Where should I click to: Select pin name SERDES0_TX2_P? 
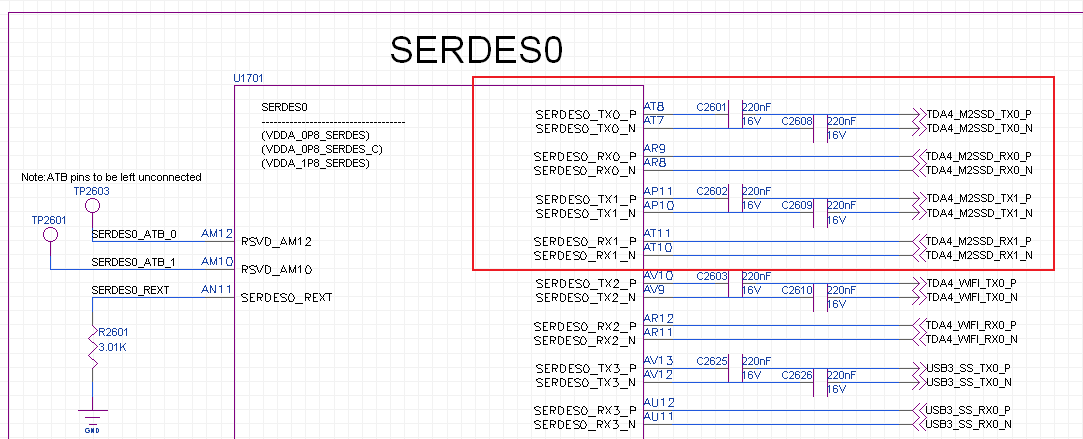586,284
